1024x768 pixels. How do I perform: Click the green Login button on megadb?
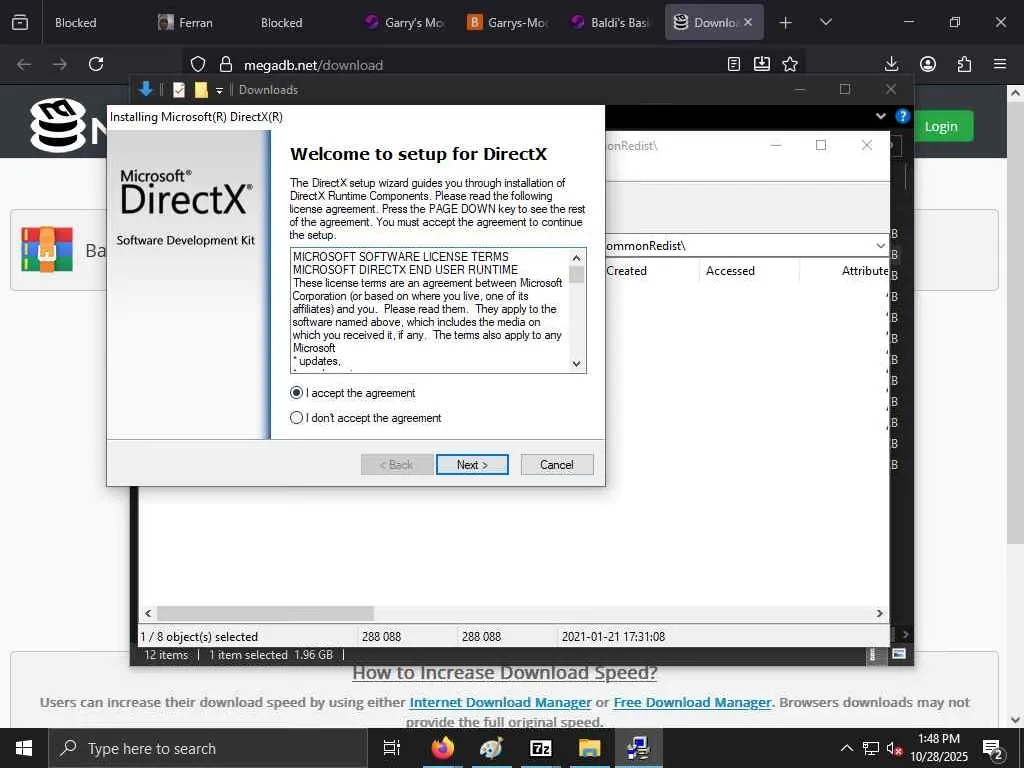click(x=941, y=126)
